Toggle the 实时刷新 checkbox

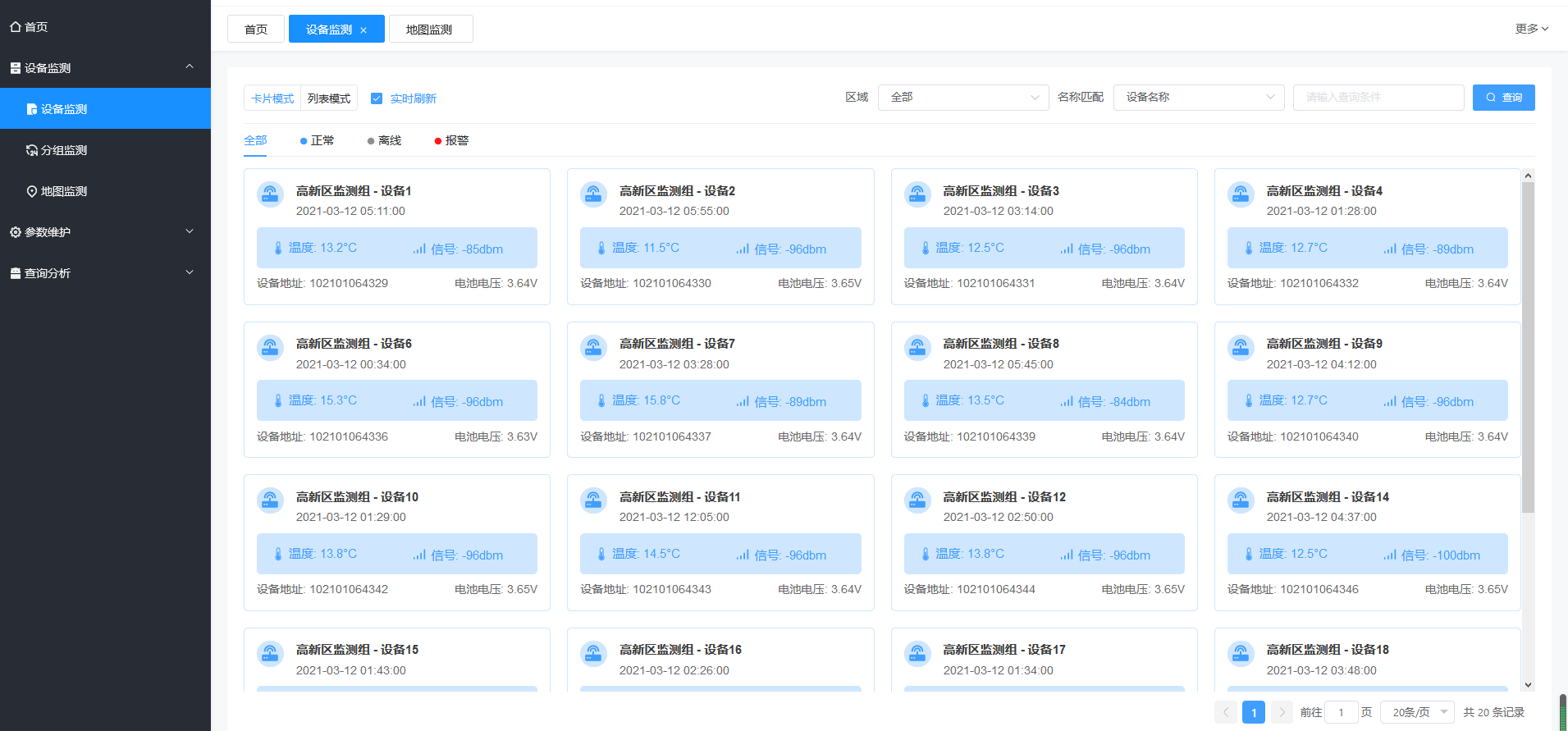pos(377,98)
